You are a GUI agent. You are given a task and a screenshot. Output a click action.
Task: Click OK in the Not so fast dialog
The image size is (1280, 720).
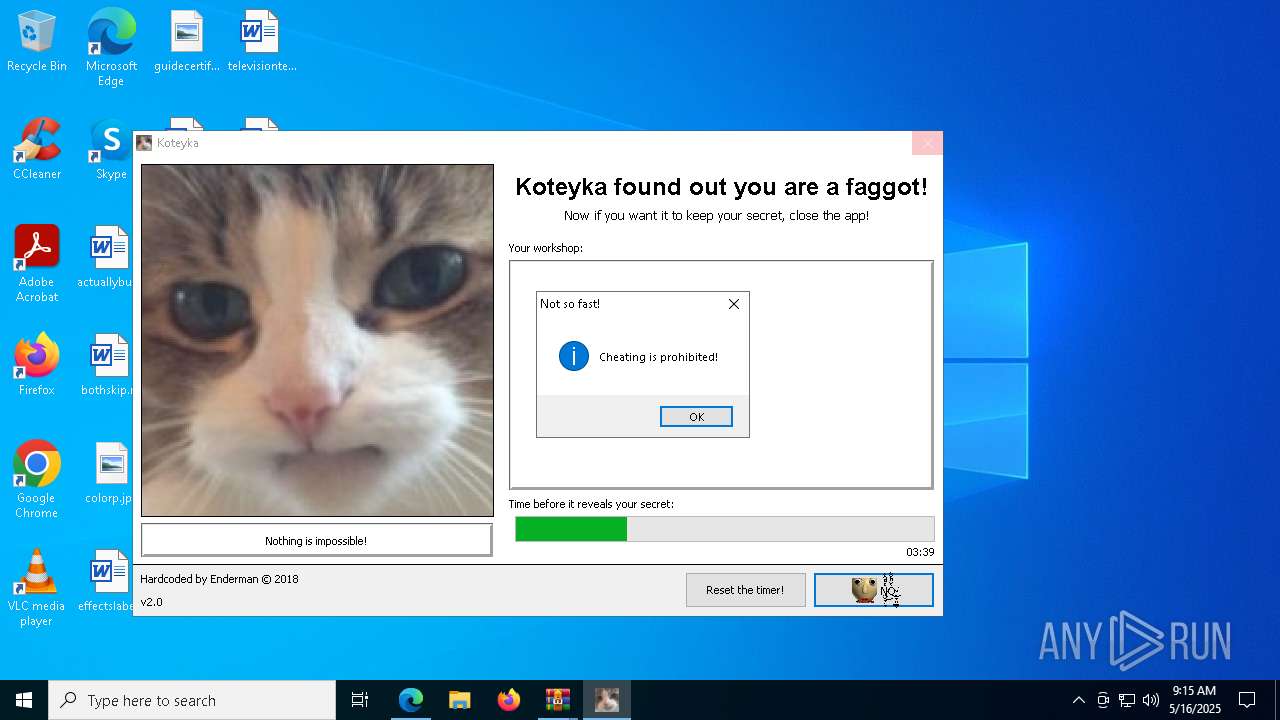tap(696, 417)
